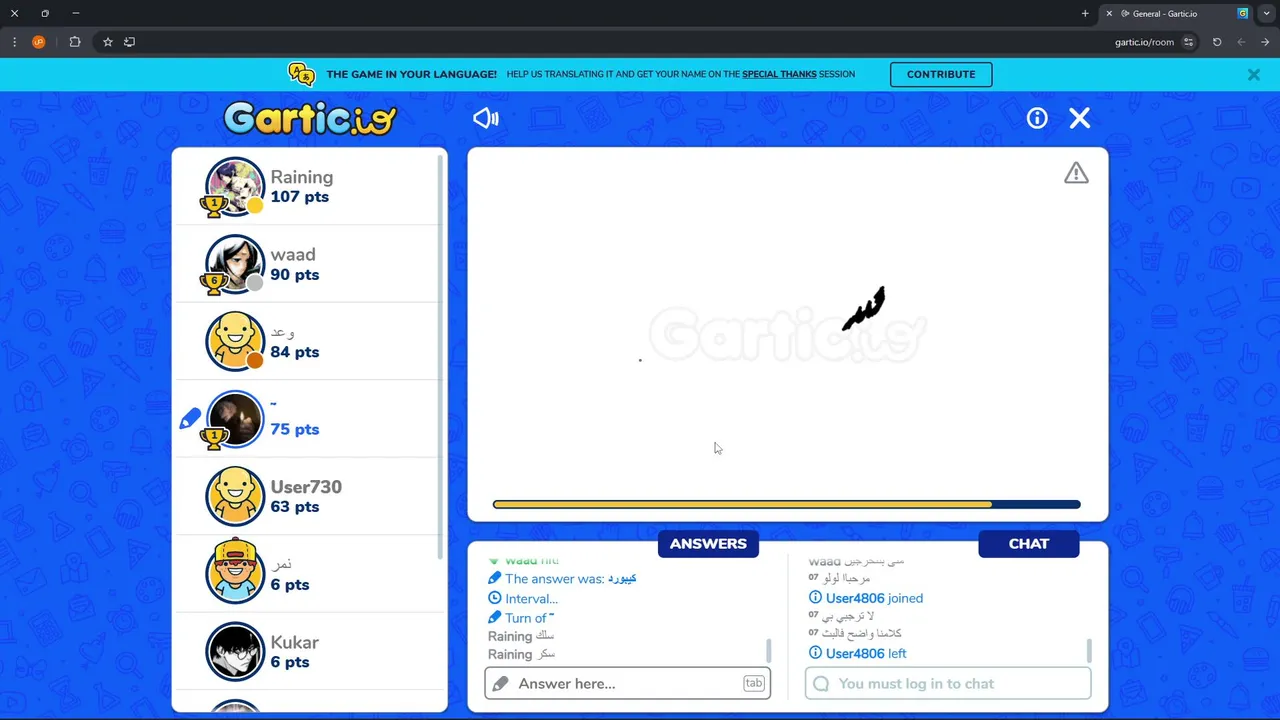Click the '107 pts' score text
1280x720 pixels.
[300, 197]
